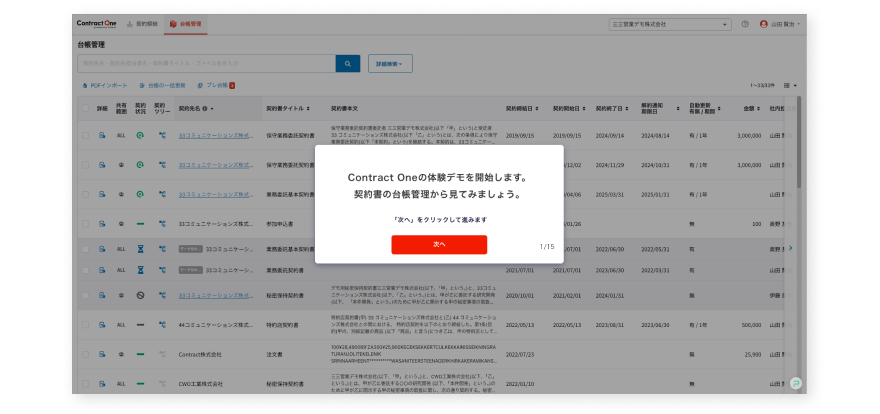Check the row ending 2024/09/14
The image size is (880, 414).
click(85, 136)
